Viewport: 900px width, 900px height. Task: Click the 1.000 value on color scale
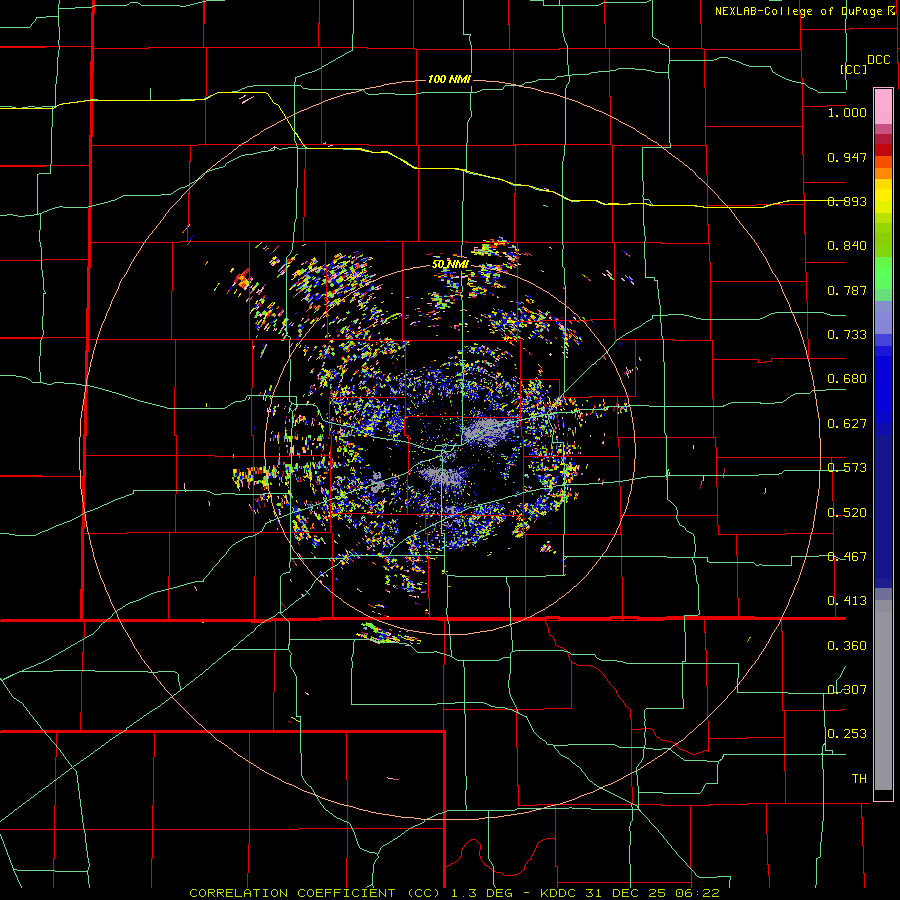847,112
